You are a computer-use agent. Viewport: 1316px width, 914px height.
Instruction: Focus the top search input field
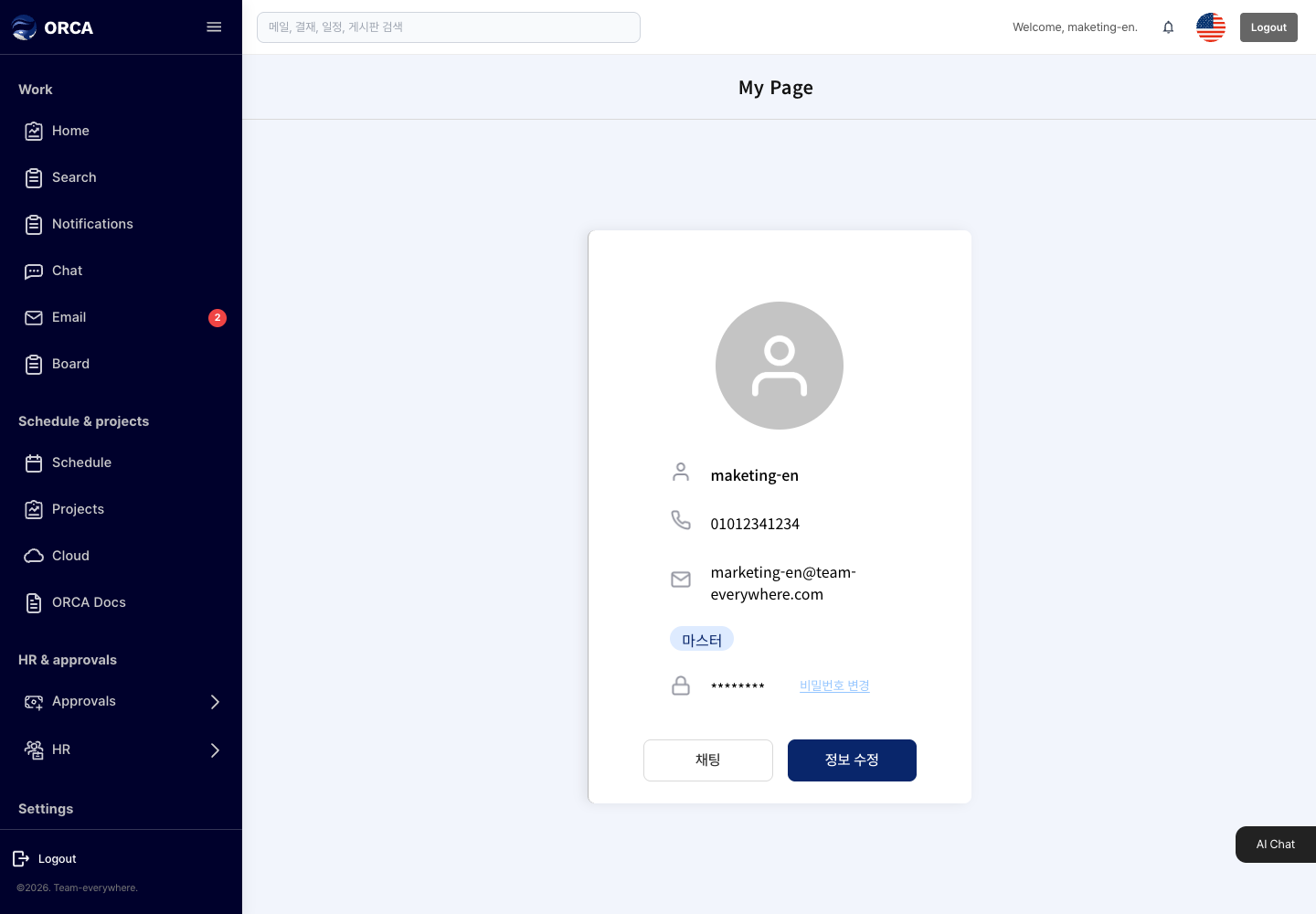tap(449, 27)
